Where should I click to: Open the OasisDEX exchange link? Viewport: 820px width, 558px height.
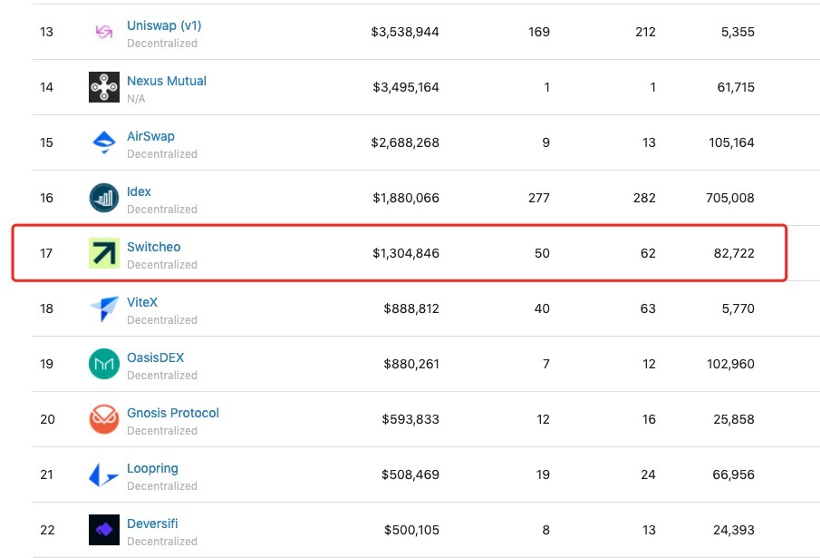(x=156, y=358)
